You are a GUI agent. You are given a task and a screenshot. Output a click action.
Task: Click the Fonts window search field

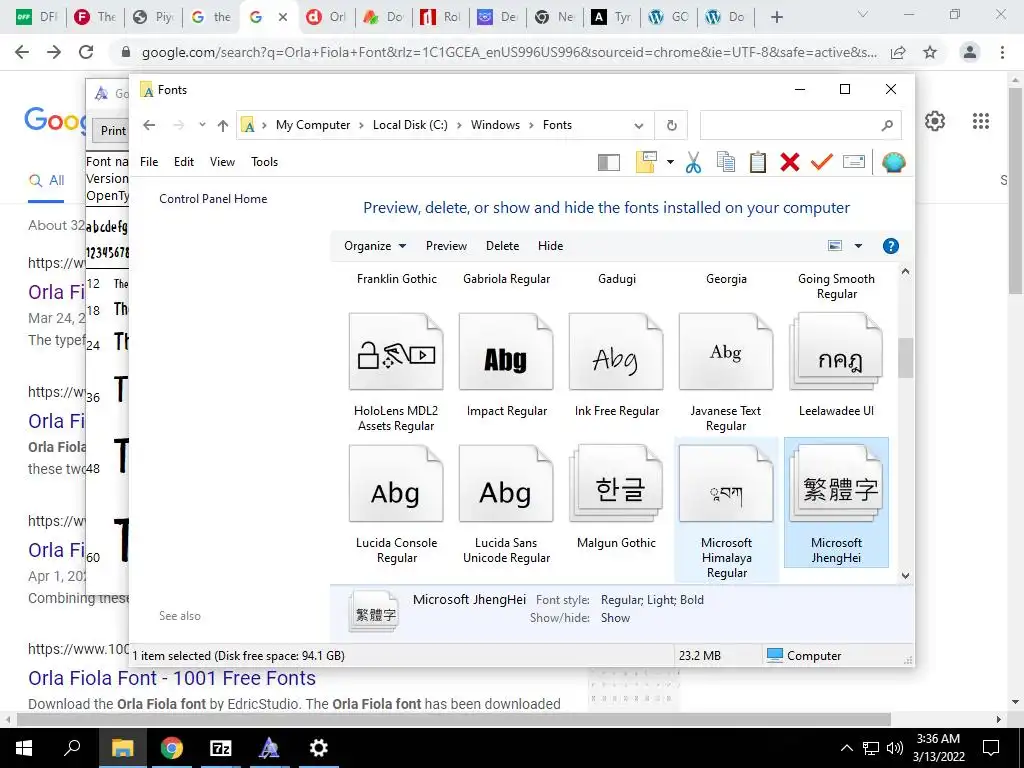(800, 125)
